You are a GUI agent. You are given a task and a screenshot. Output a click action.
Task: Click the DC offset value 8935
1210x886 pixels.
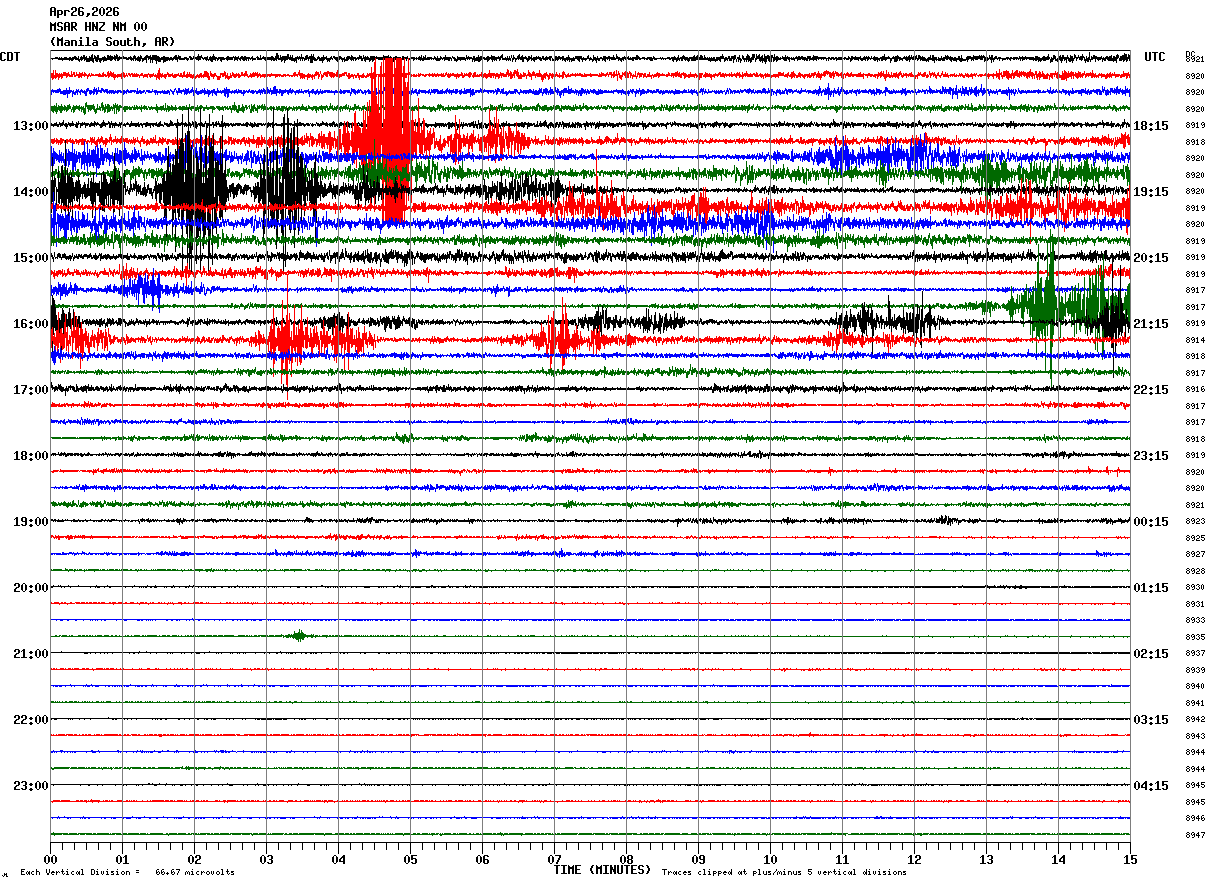click(1195, 637)
